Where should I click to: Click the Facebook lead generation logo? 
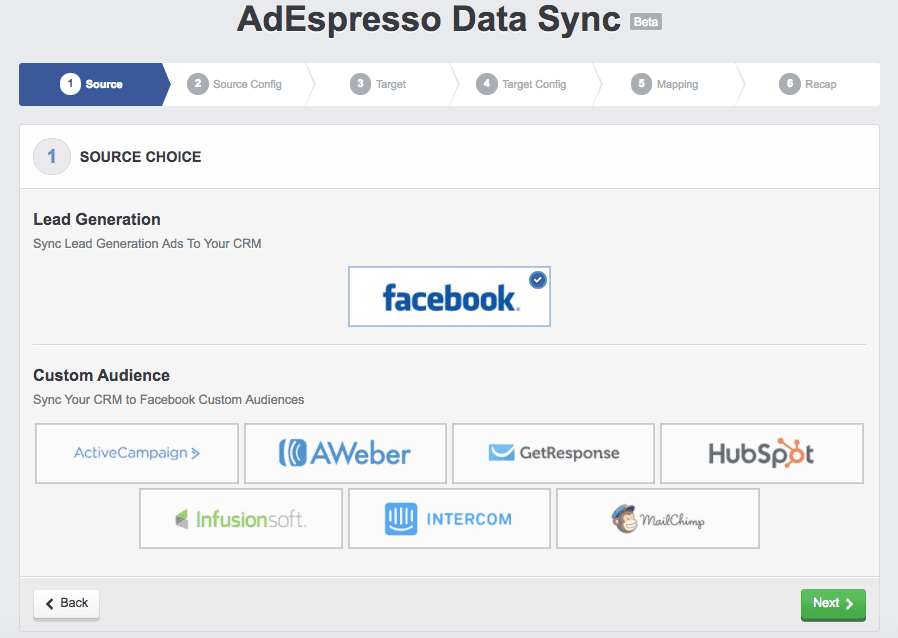[x=449, y=297]
